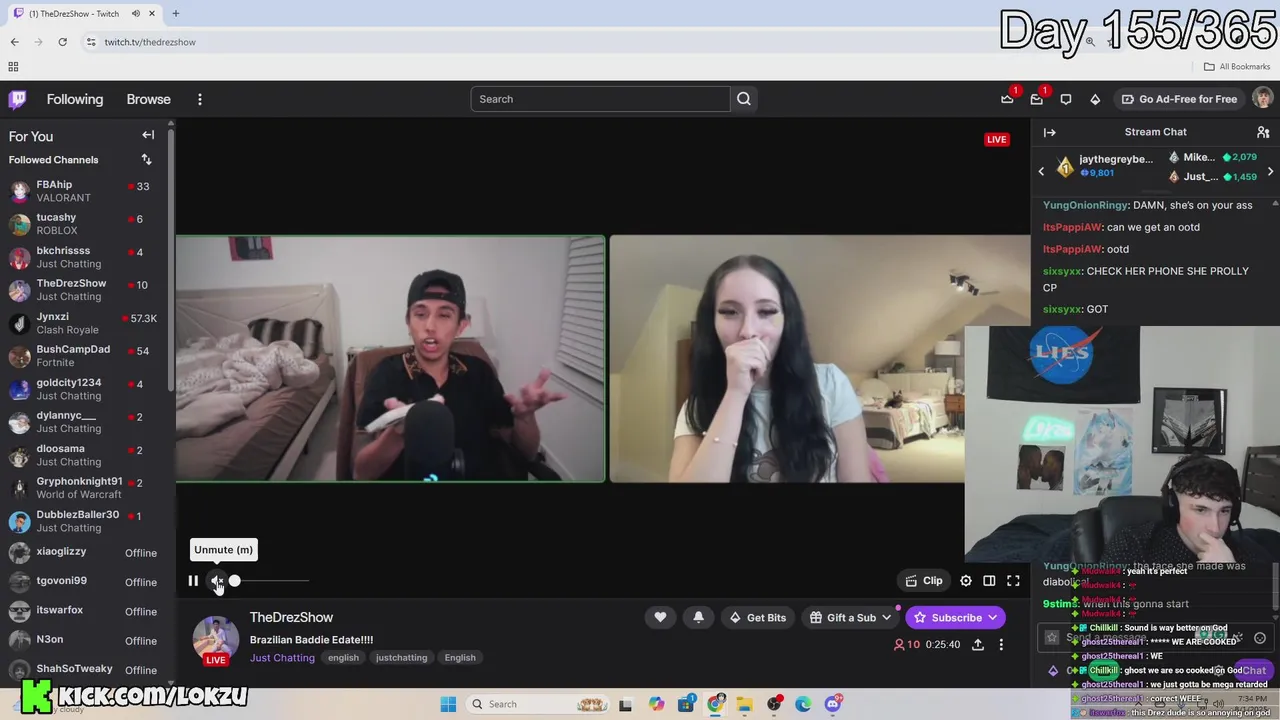
Task: Open All Bookmarks folder
Action: click(x=1237, y=67)
